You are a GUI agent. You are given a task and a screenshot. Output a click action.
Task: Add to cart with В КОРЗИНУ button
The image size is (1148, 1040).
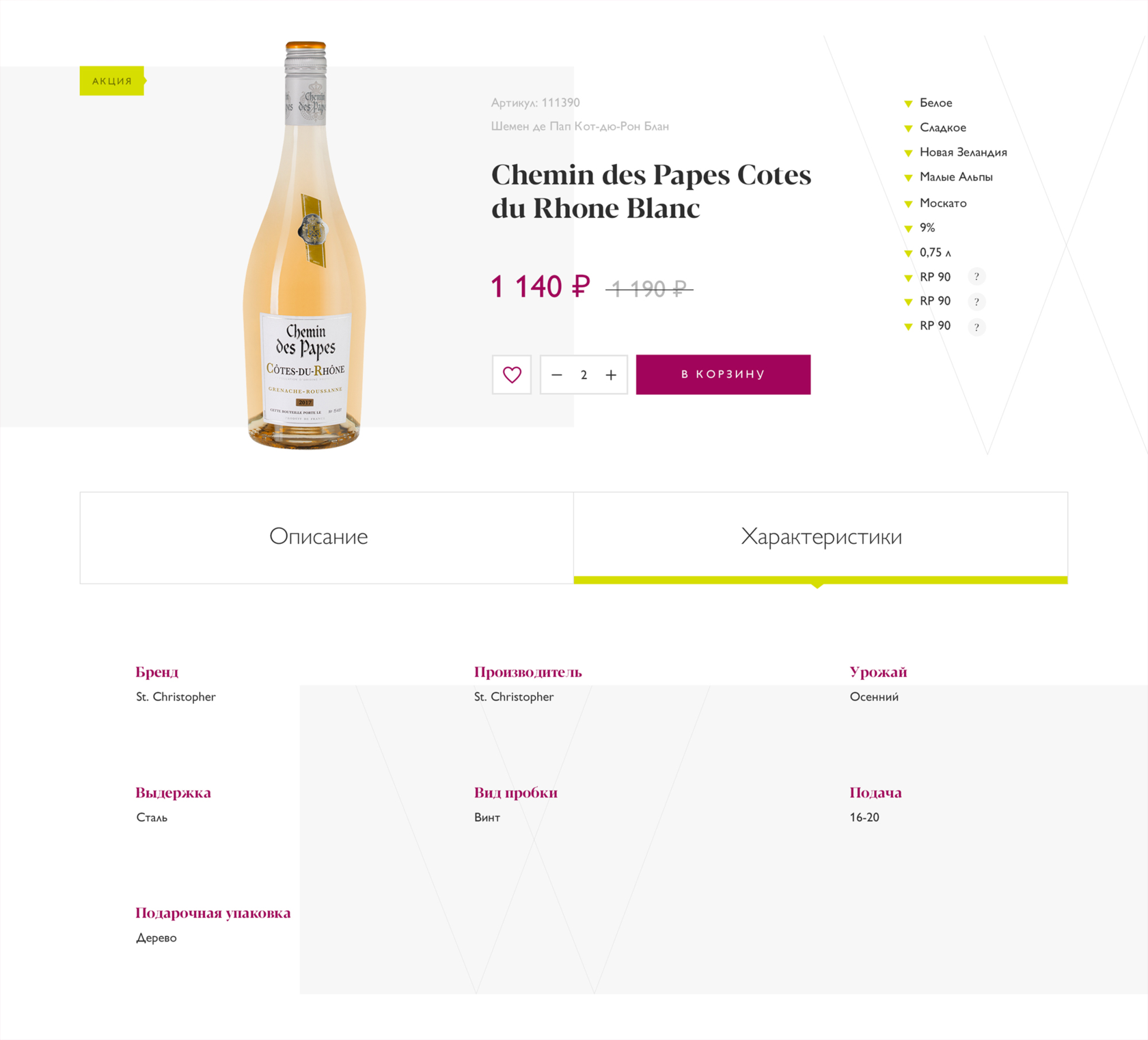pos(723,374)
